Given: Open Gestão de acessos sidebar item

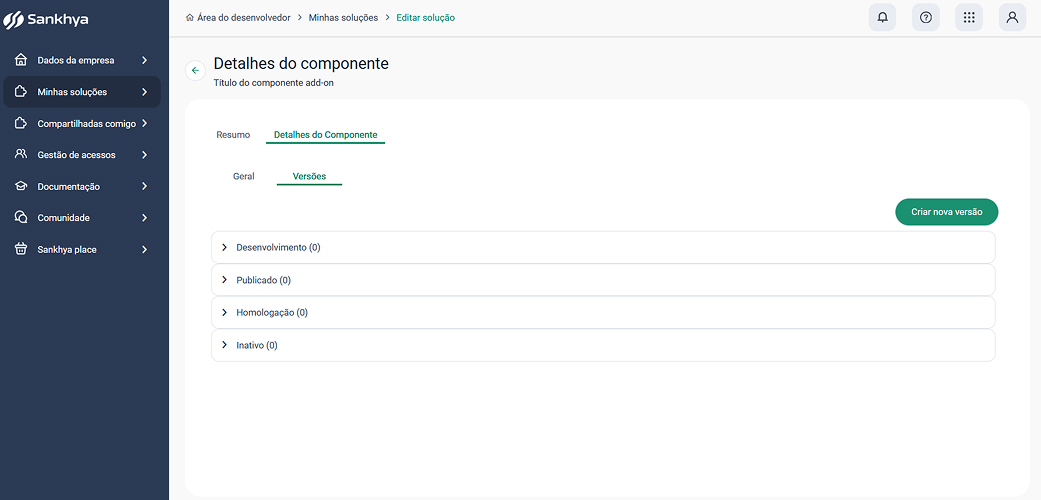Looking at the screenshot, I should click(x=82, y=155).
